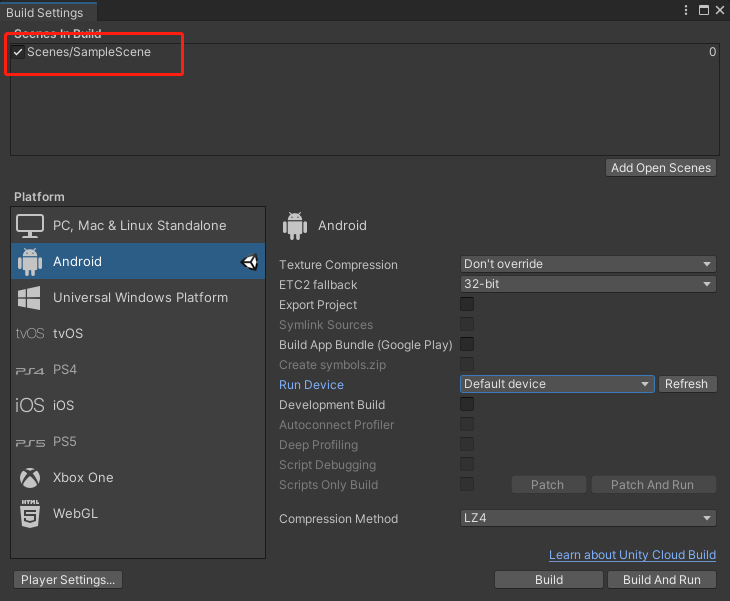The width and height of the screenshot is (730, 601).
Task: Select Universal Windows Platform
Action: tap(138, 297)
